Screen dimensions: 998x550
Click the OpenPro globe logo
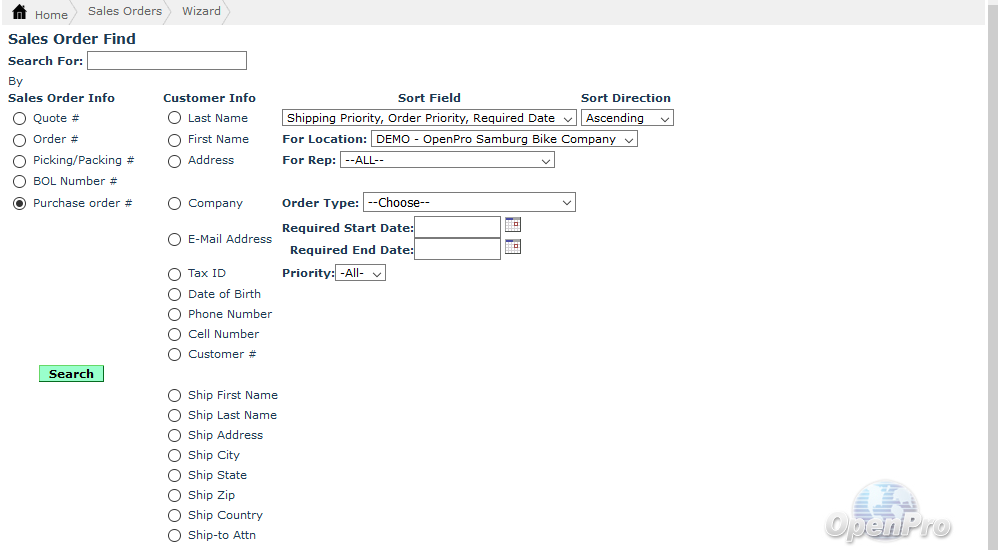pos(887,511)
